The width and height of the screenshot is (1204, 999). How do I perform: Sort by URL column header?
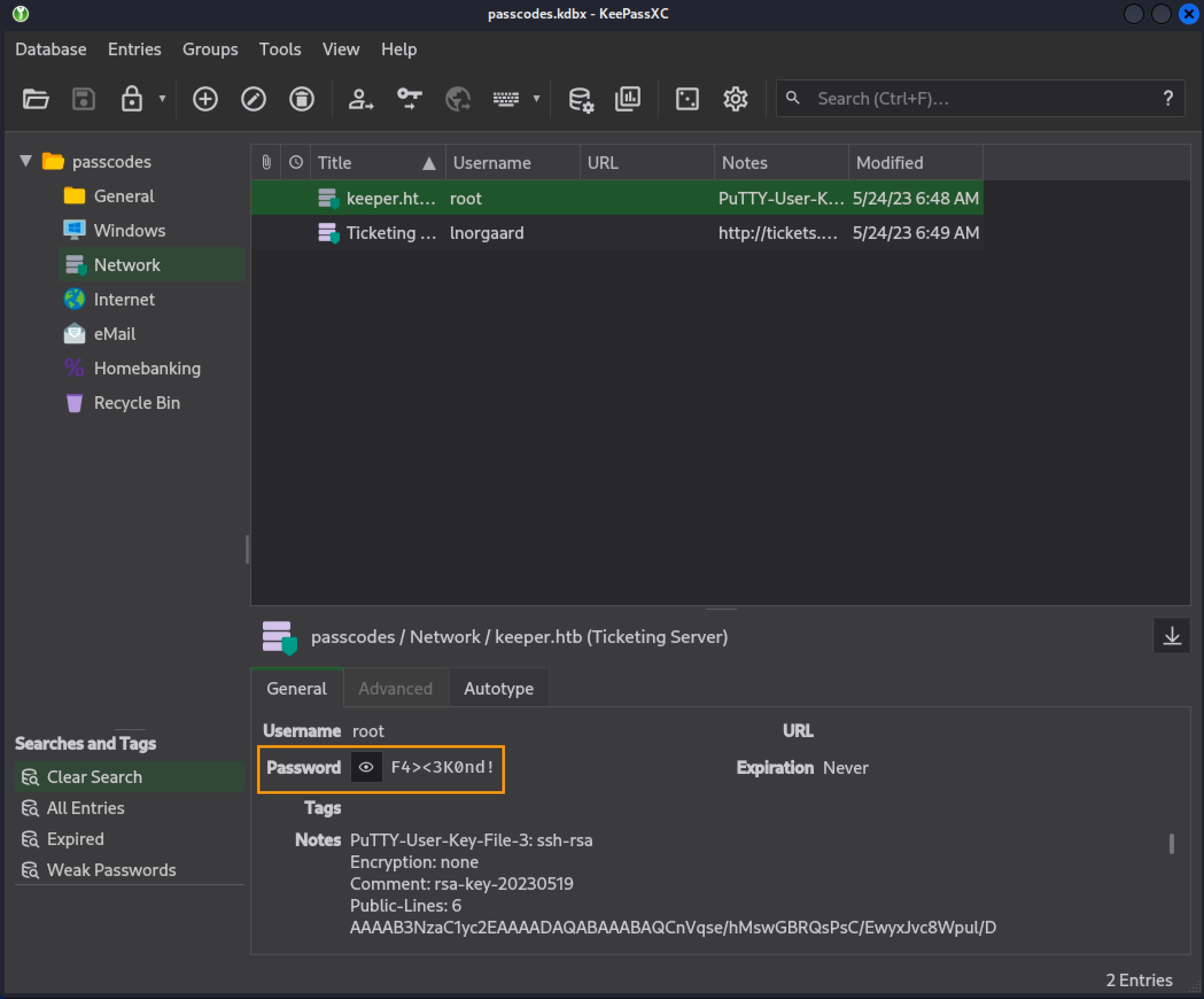coord(647,162)
